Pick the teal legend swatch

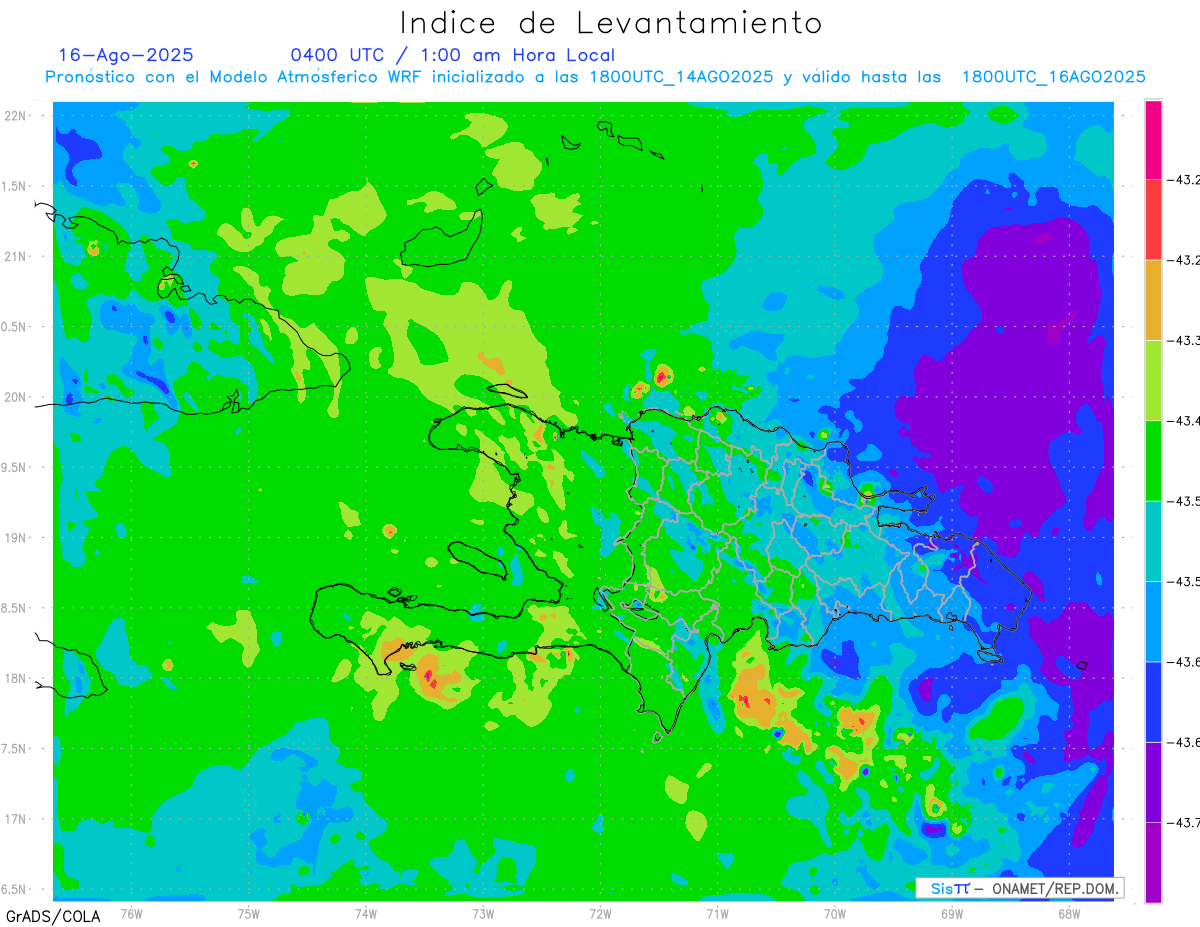[1153, 541]
